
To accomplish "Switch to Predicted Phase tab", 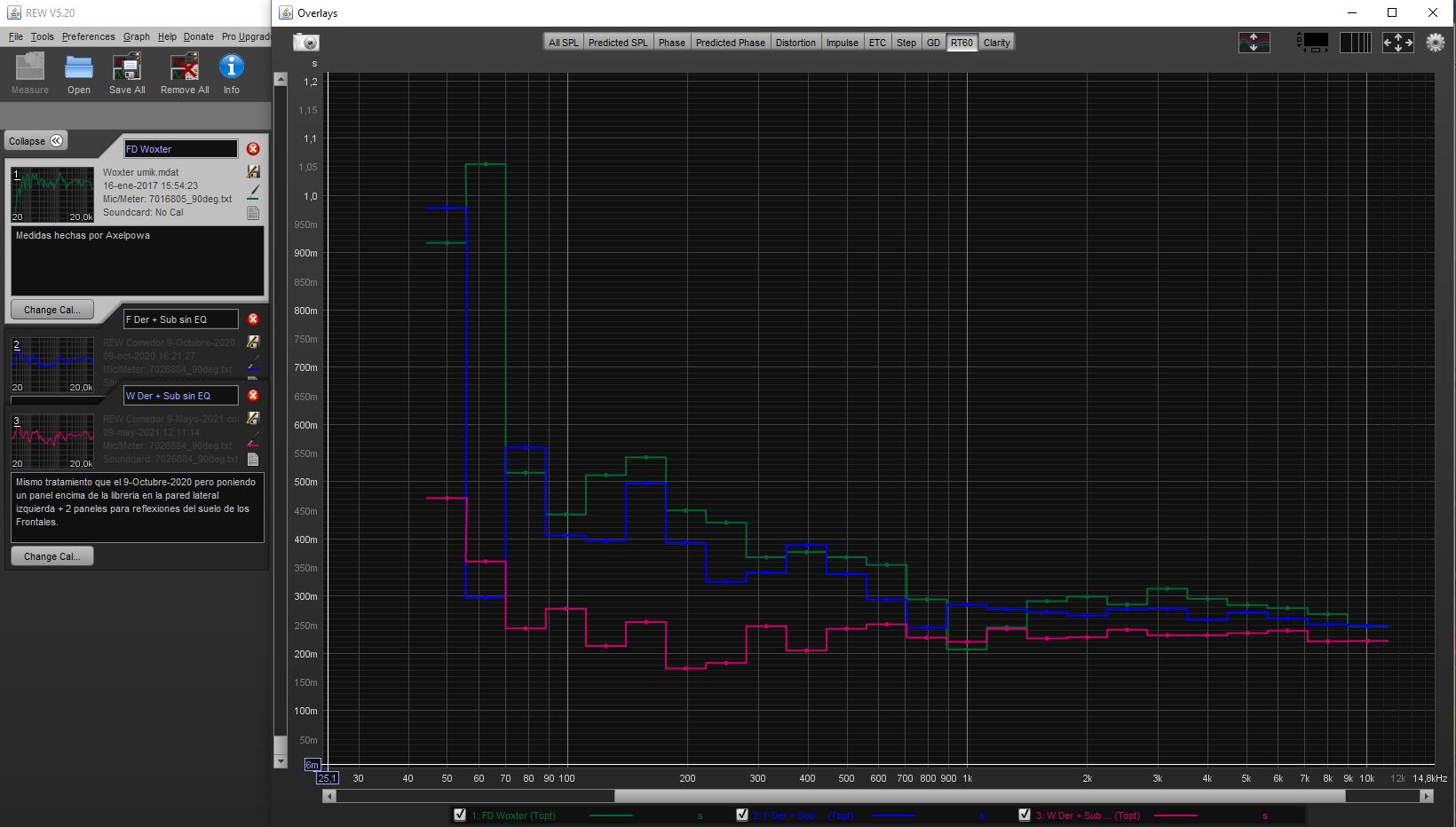I will coord(730,43).
